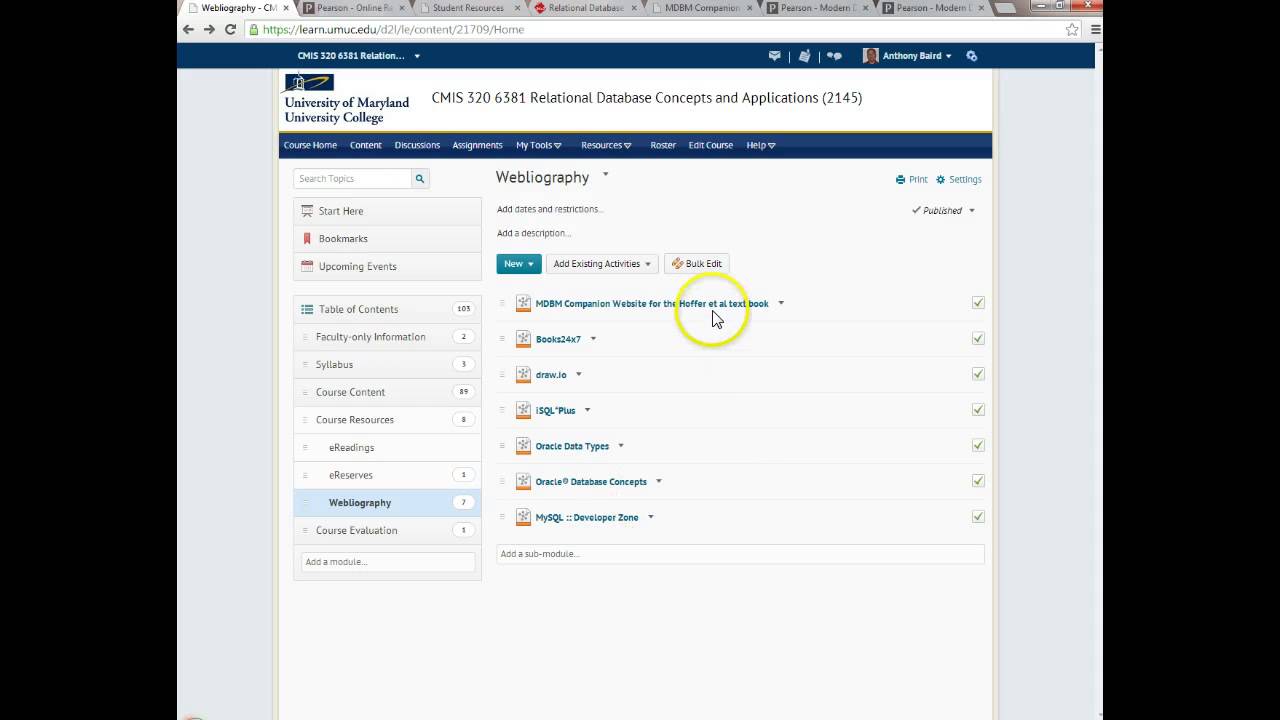Click the browser forward arrow
The image size is (1280, 720).
209,30
